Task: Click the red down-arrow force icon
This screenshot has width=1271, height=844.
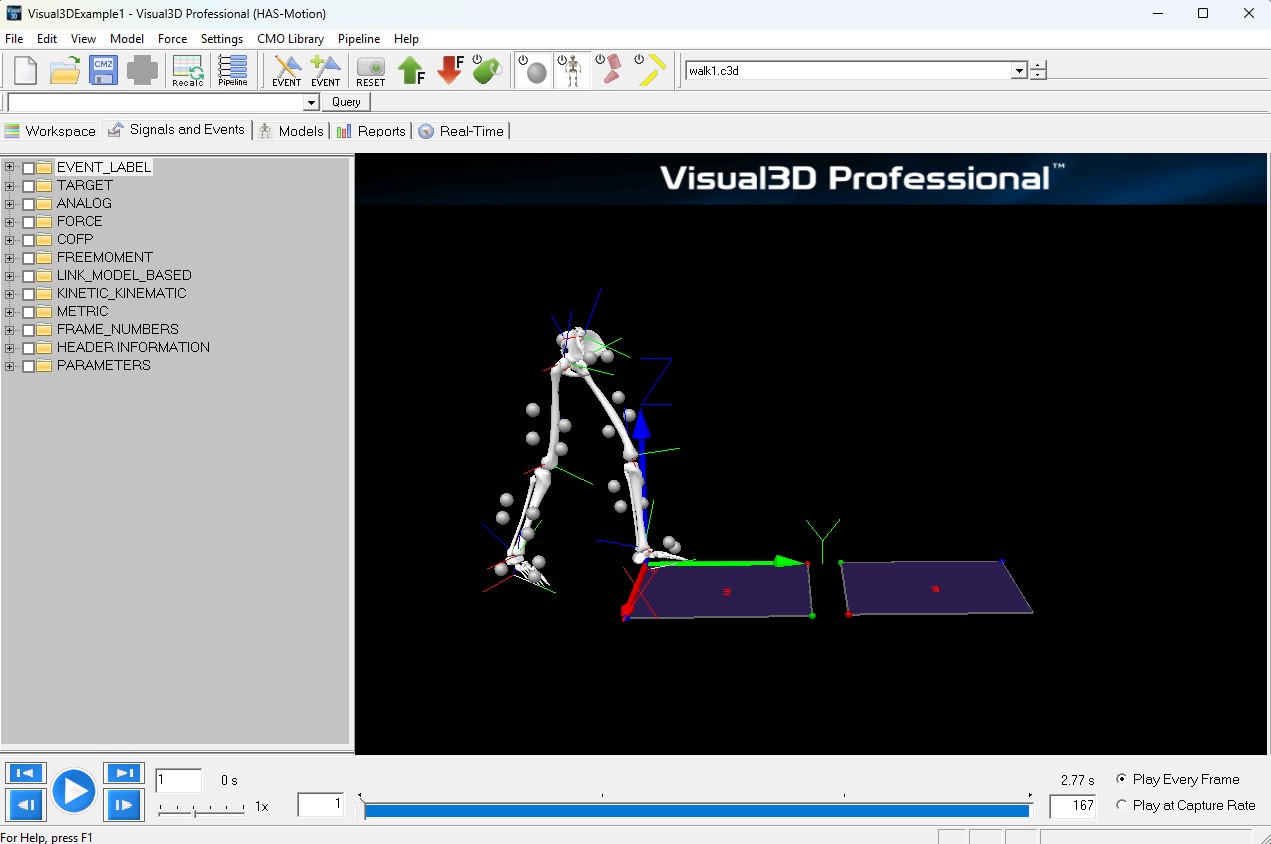Action: click(x=450, y=70)
